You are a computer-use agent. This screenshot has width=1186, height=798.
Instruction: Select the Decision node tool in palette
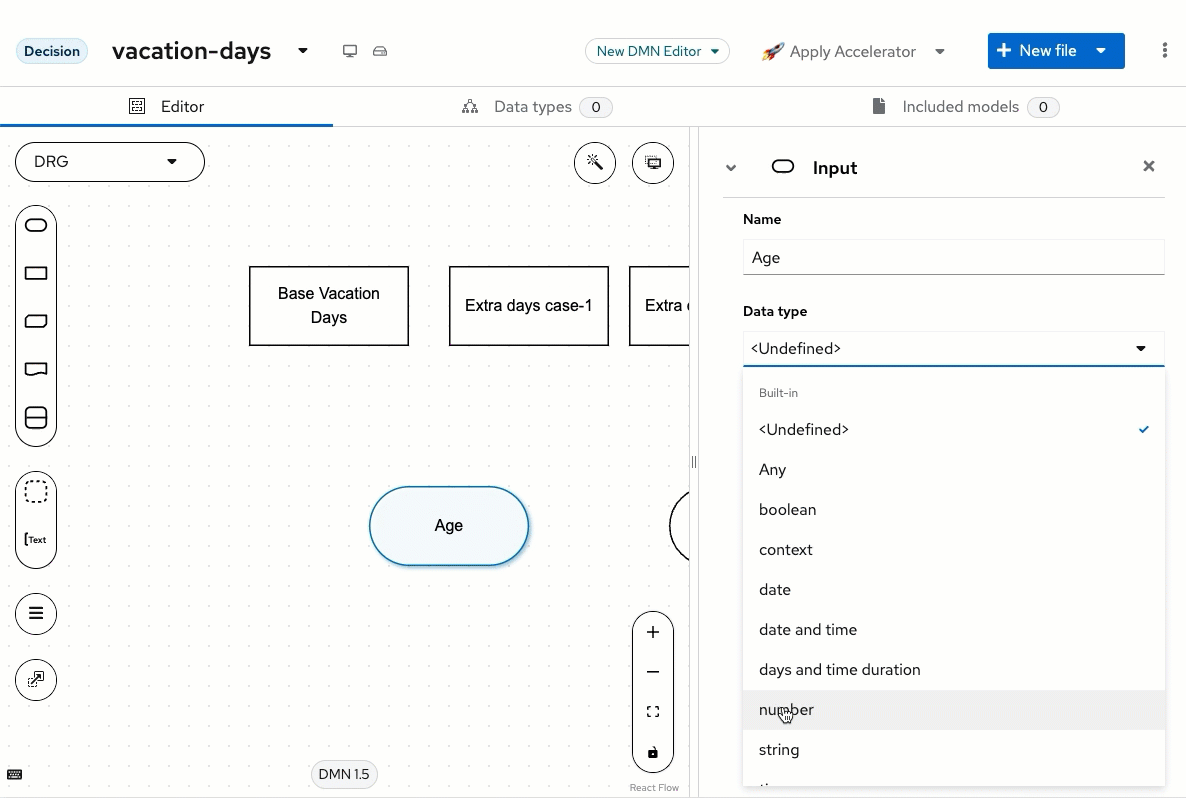tap(36, 273)
